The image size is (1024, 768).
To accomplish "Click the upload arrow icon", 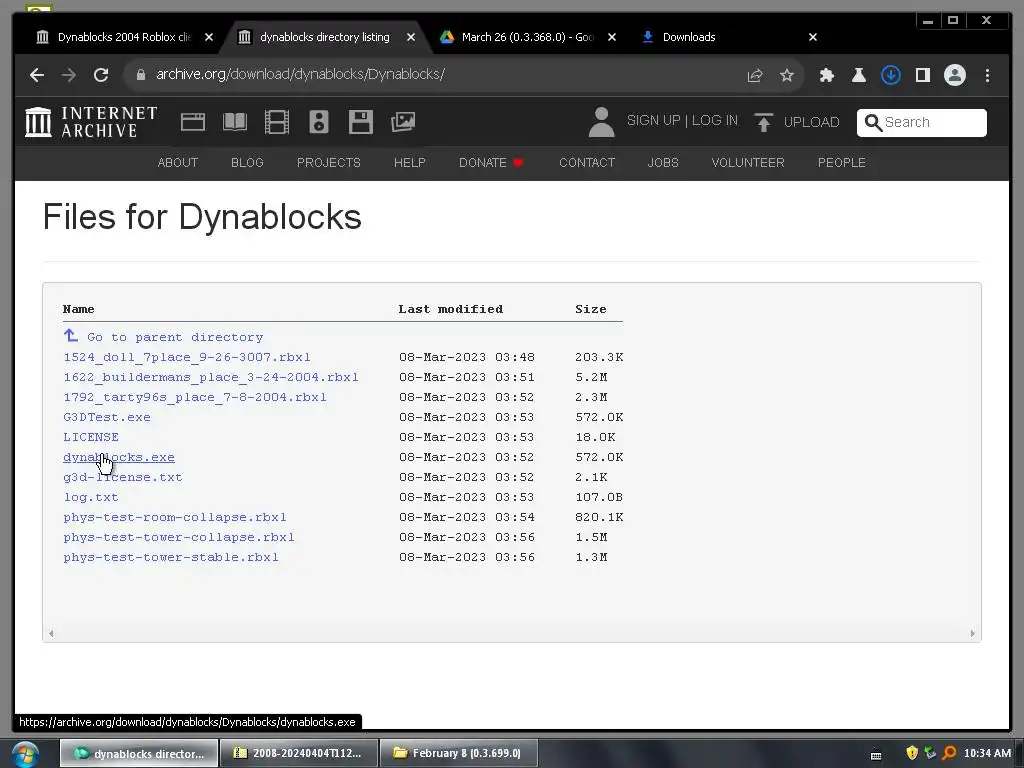I will point(763,122).
